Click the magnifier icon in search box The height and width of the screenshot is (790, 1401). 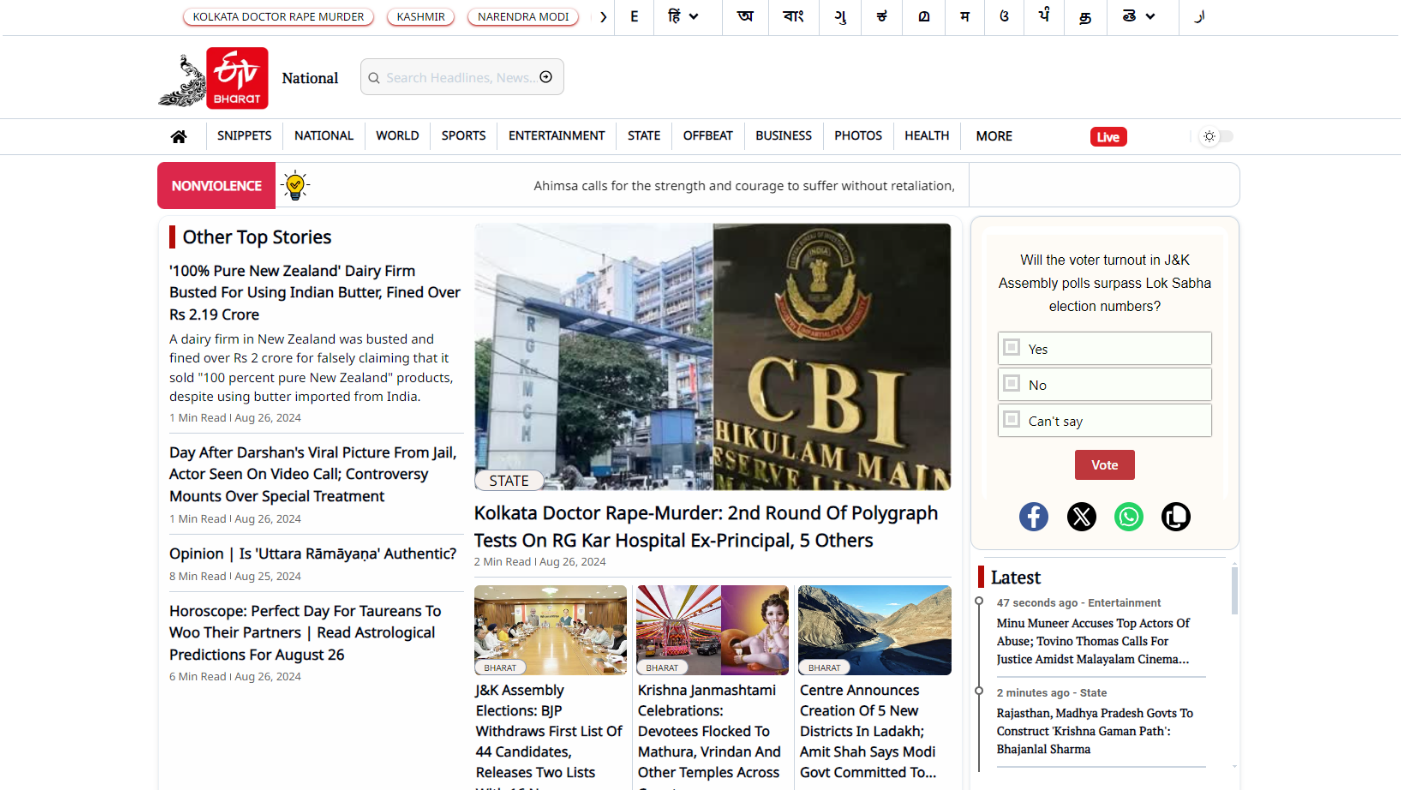[x=374, y=78]
